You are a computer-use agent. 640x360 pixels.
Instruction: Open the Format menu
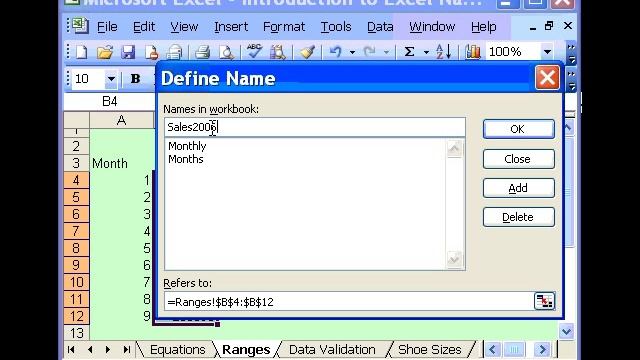click(284, 27)
